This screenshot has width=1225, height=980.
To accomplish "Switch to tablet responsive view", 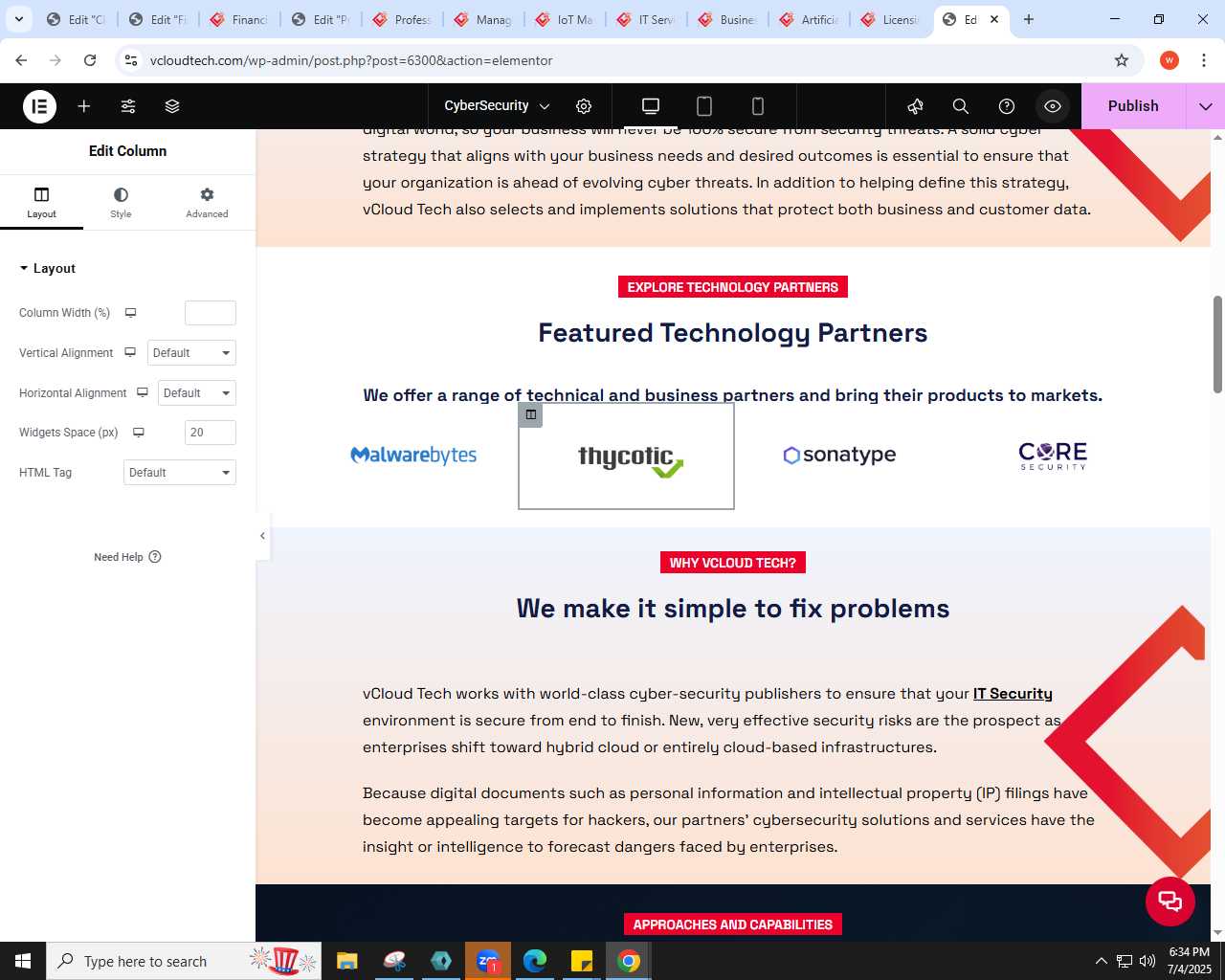I will [704, 106].
